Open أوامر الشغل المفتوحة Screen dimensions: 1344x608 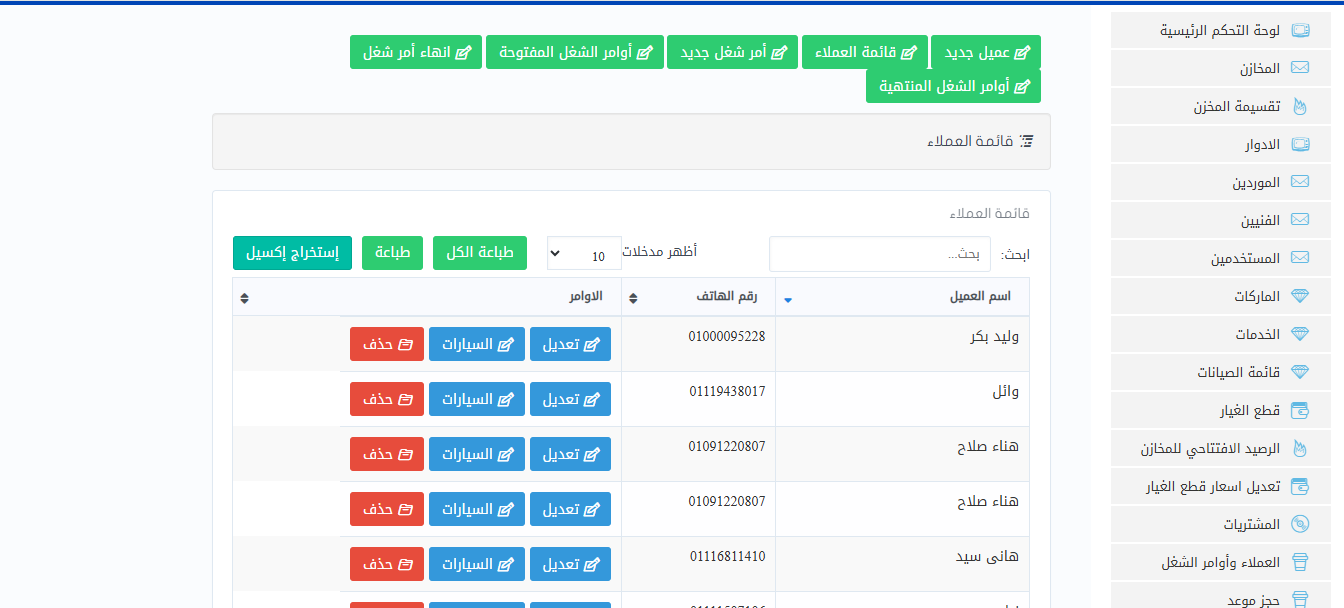575,52
